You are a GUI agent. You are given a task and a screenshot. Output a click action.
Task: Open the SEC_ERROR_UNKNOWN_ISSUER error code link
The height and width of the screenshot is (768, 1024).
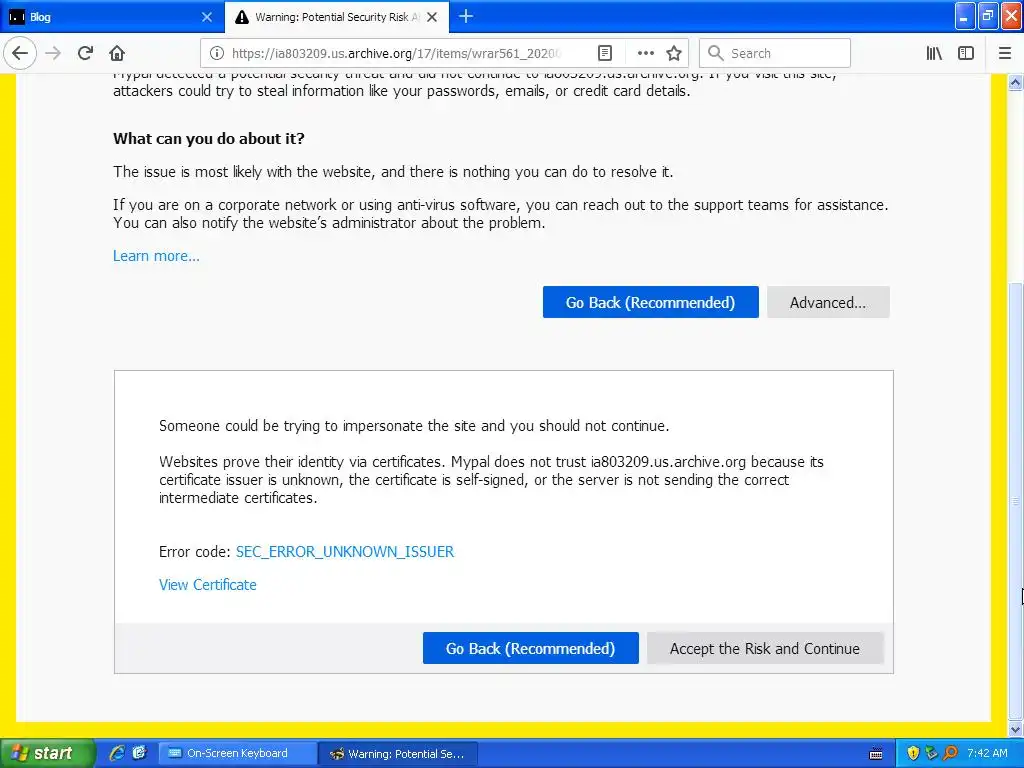tap(345, 551)
